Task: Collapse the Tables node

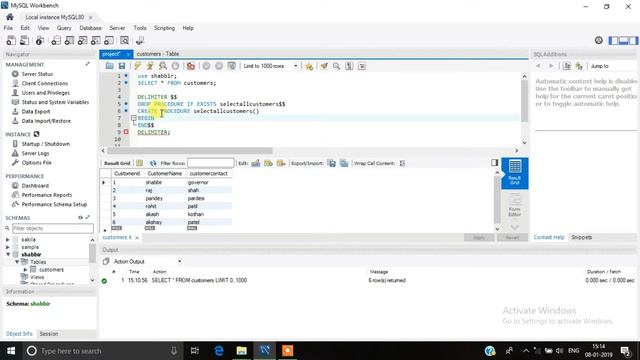Action: coord(17,262)
